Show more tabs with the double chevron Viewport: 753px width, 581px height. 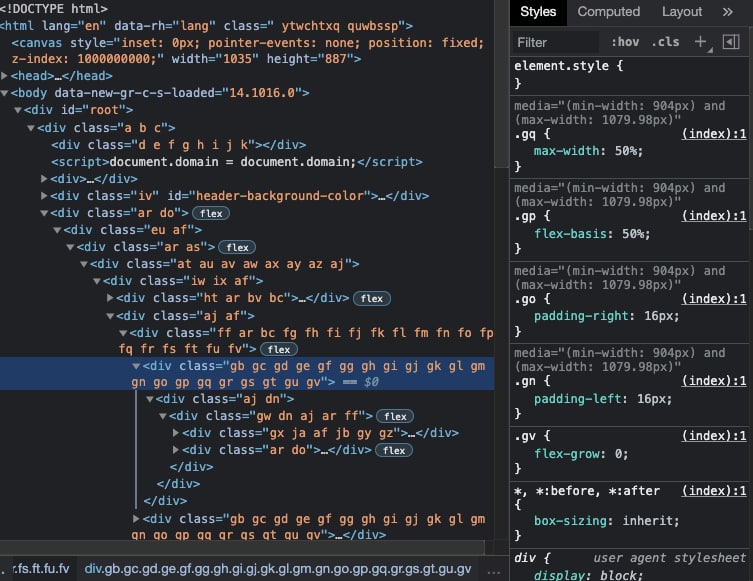point(728,12)
